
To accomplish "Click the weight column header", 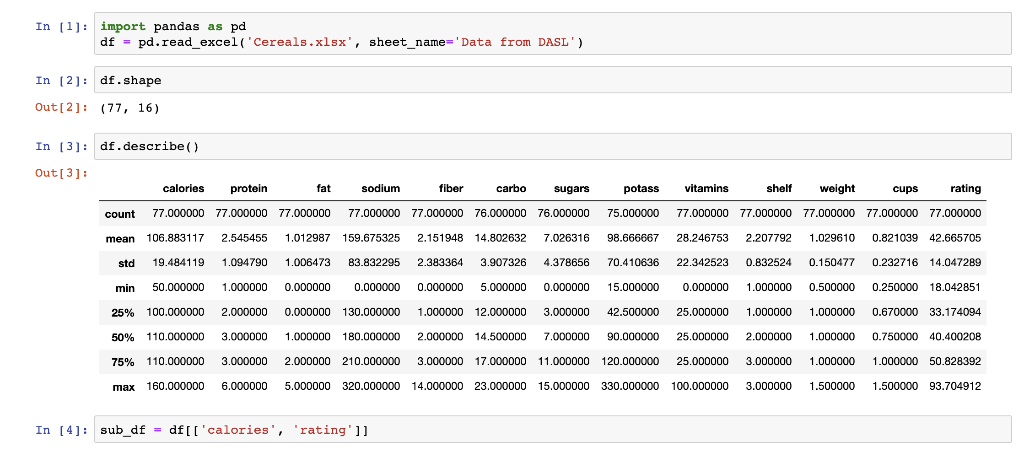I will coord(837,188).
